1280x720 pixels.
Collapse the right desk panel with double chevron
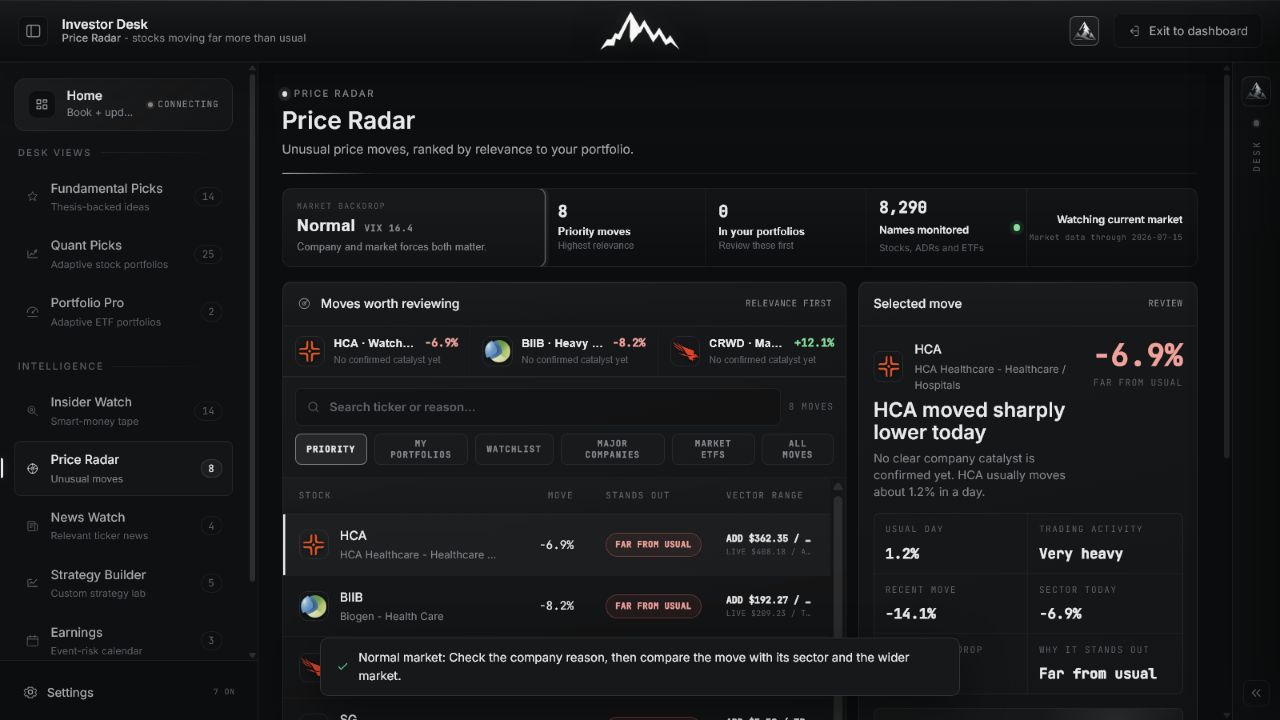[x=1256, y=693]
